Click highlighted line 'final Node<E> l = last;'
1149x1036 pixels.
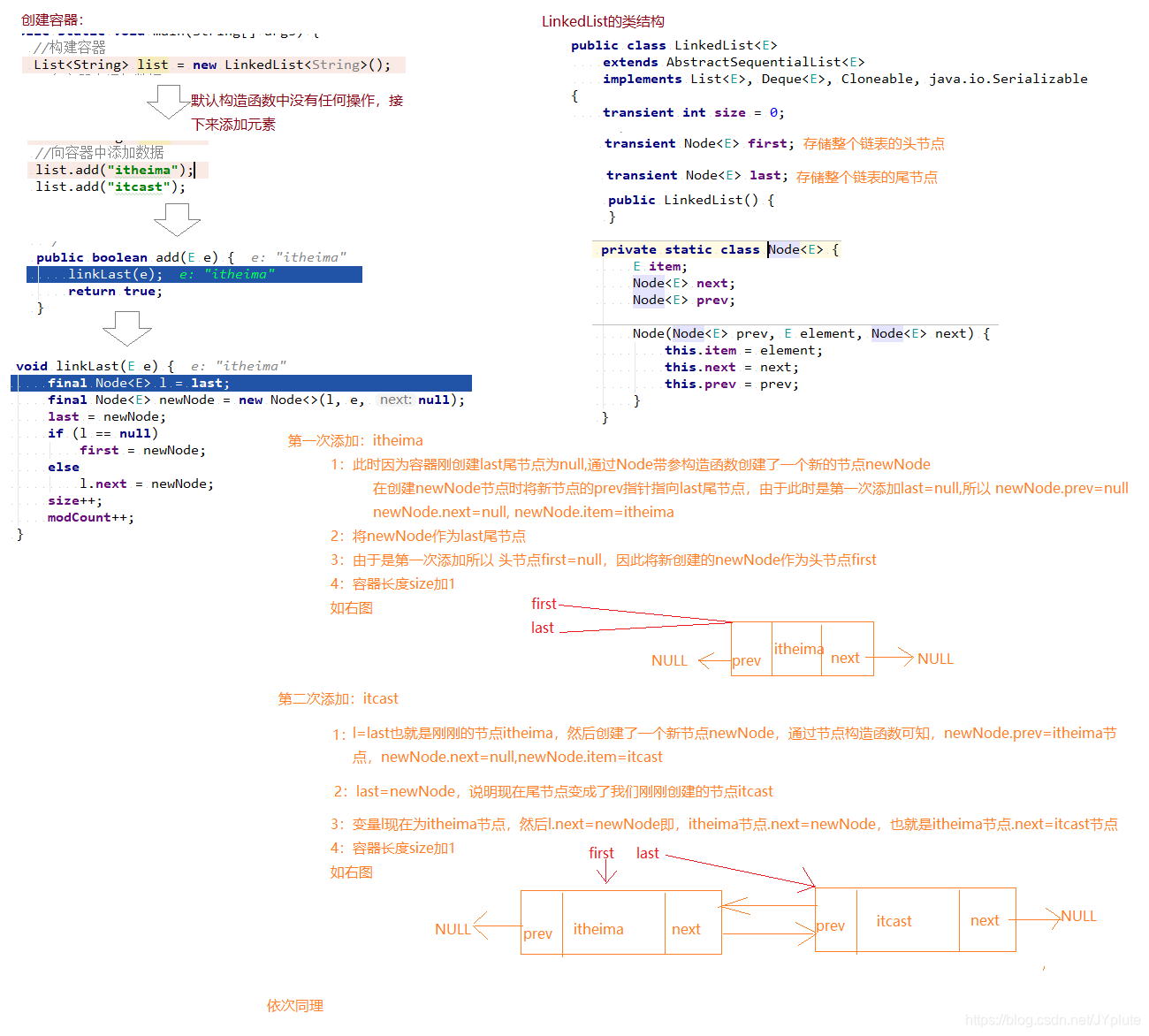tap(241, 383)
